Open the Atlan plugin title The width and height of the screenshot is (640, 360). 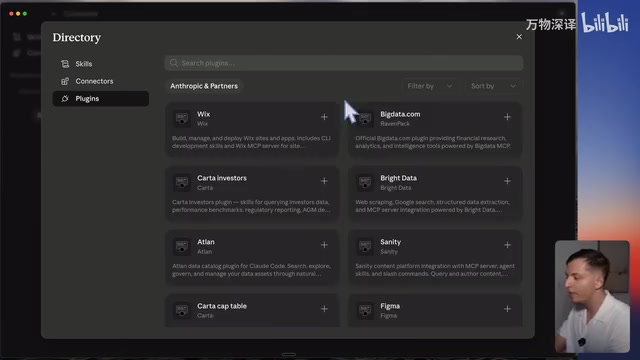pyautogui.click(x=206, y=242)
